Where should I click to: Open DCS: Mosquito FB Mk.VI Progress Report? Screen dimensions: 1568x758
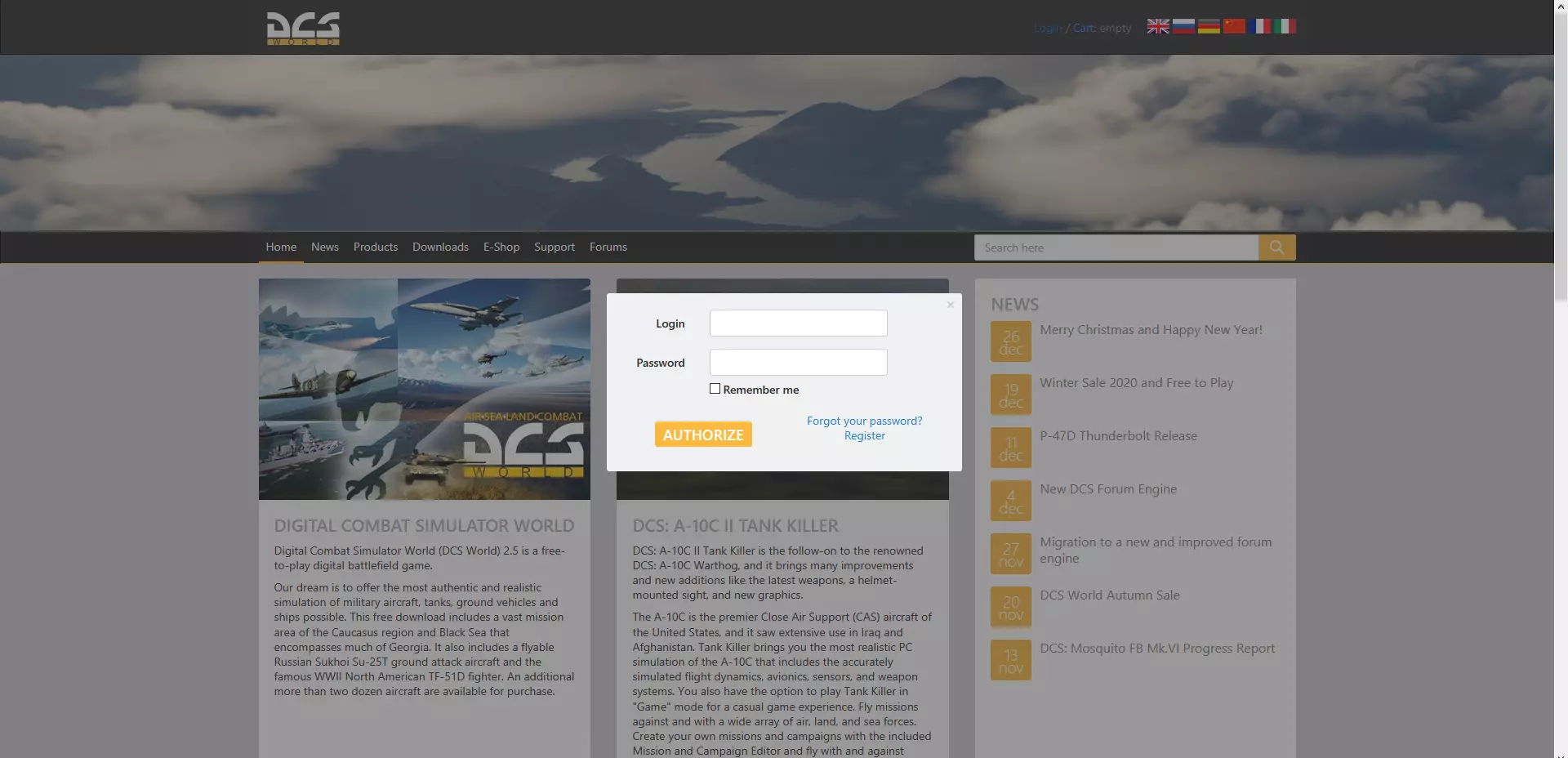pyautogui.click(x=1157, y=649)
